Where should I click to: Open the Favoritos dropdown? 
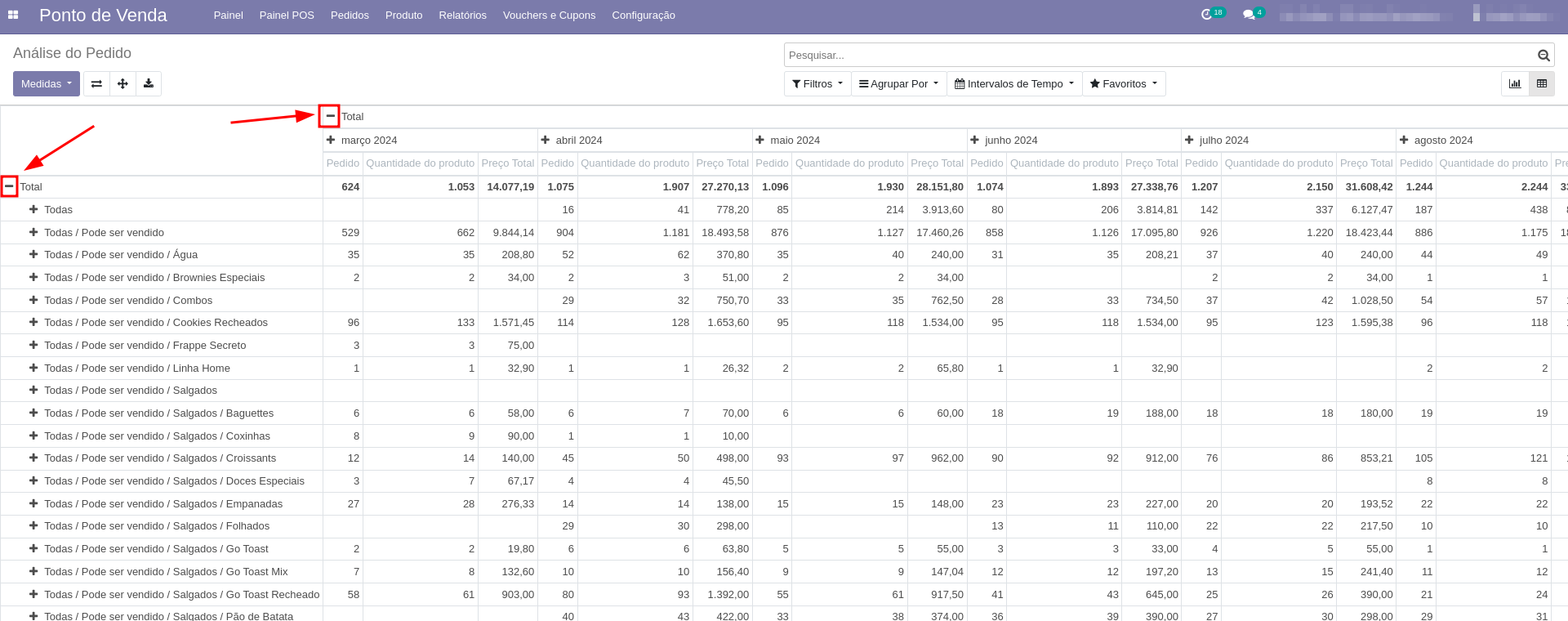tap(1124, 83)
